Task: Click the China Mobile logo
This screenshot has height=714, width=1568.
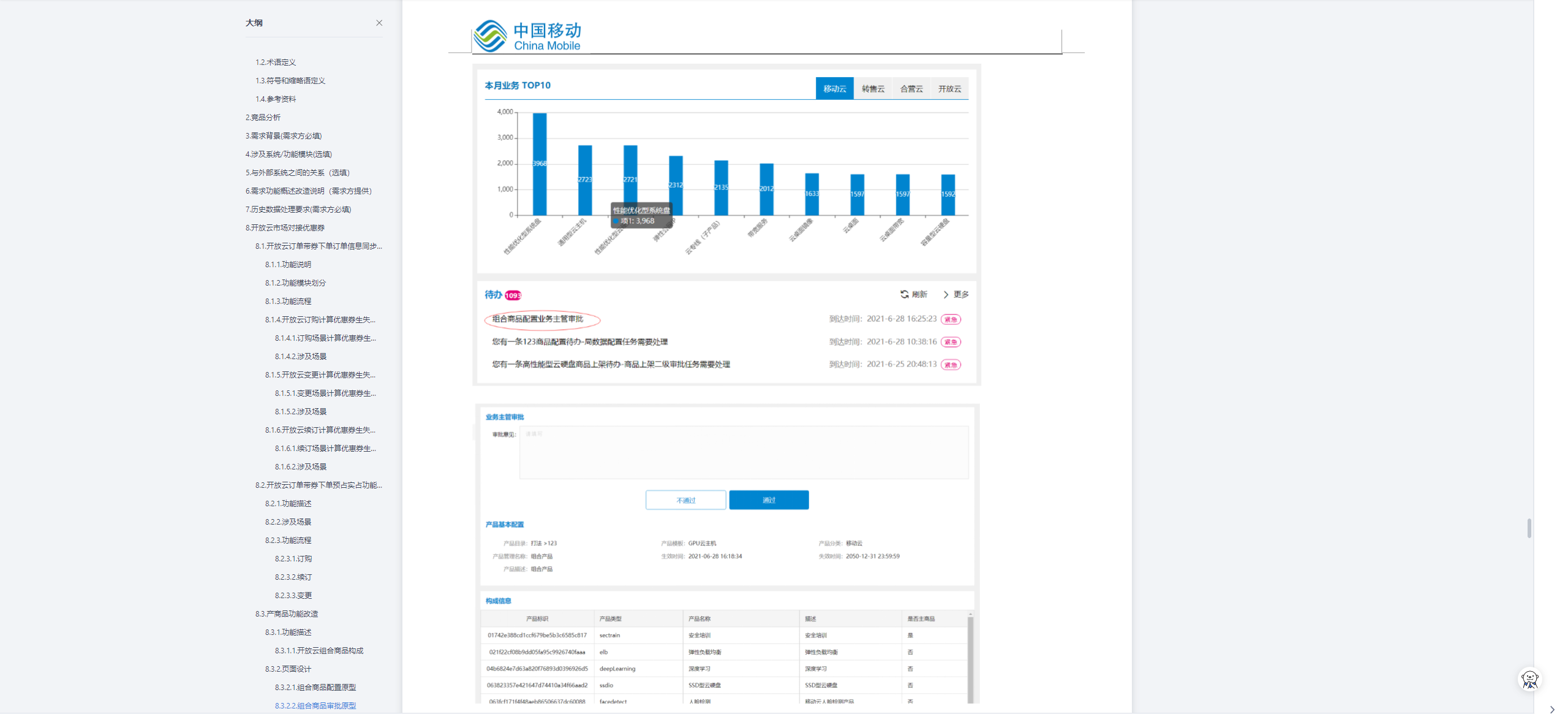Action: point(527,36)
